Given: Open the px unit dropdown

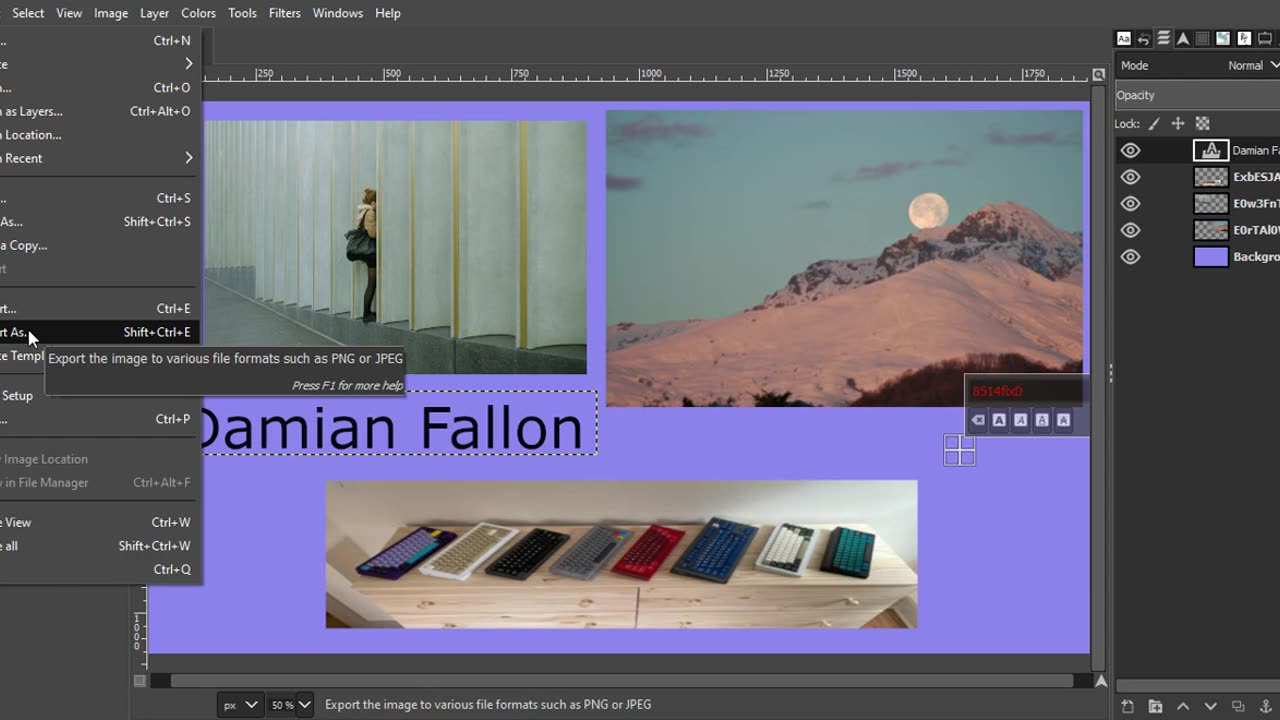Looking at the screenshot, I should click(240, 705).
